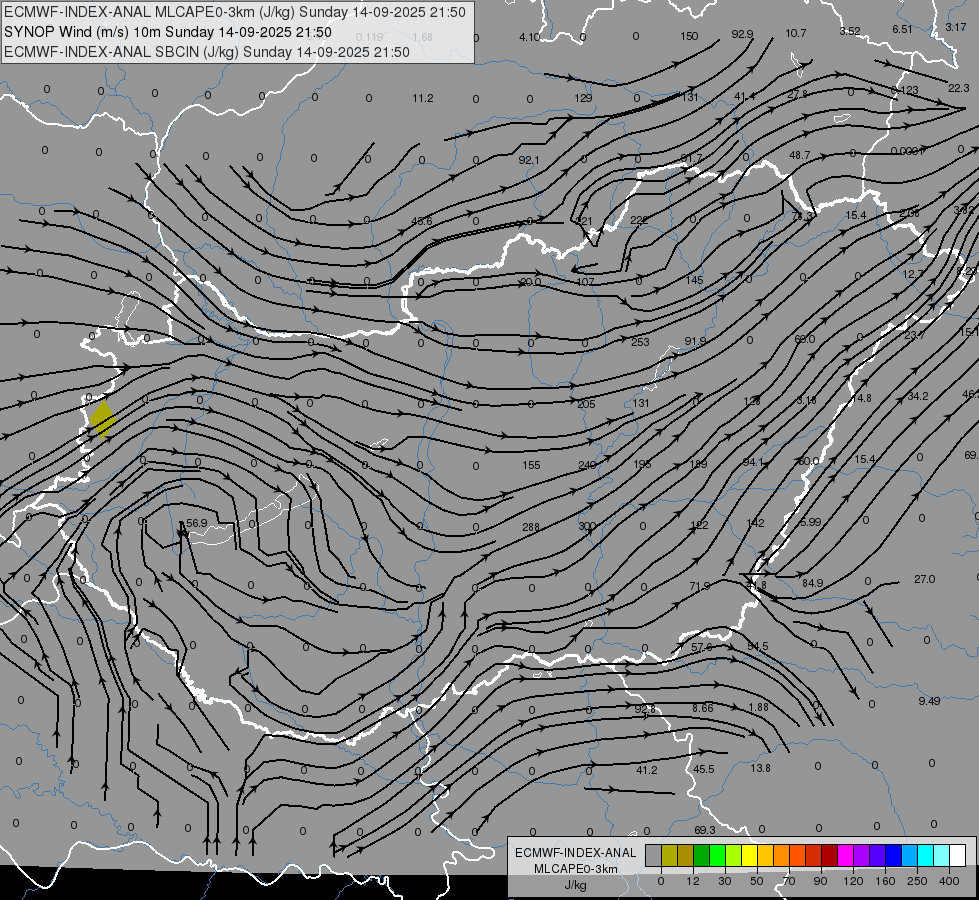Click the 94.1 value on the map
This screenshot has height=900, width=979.
coord(753,462)
